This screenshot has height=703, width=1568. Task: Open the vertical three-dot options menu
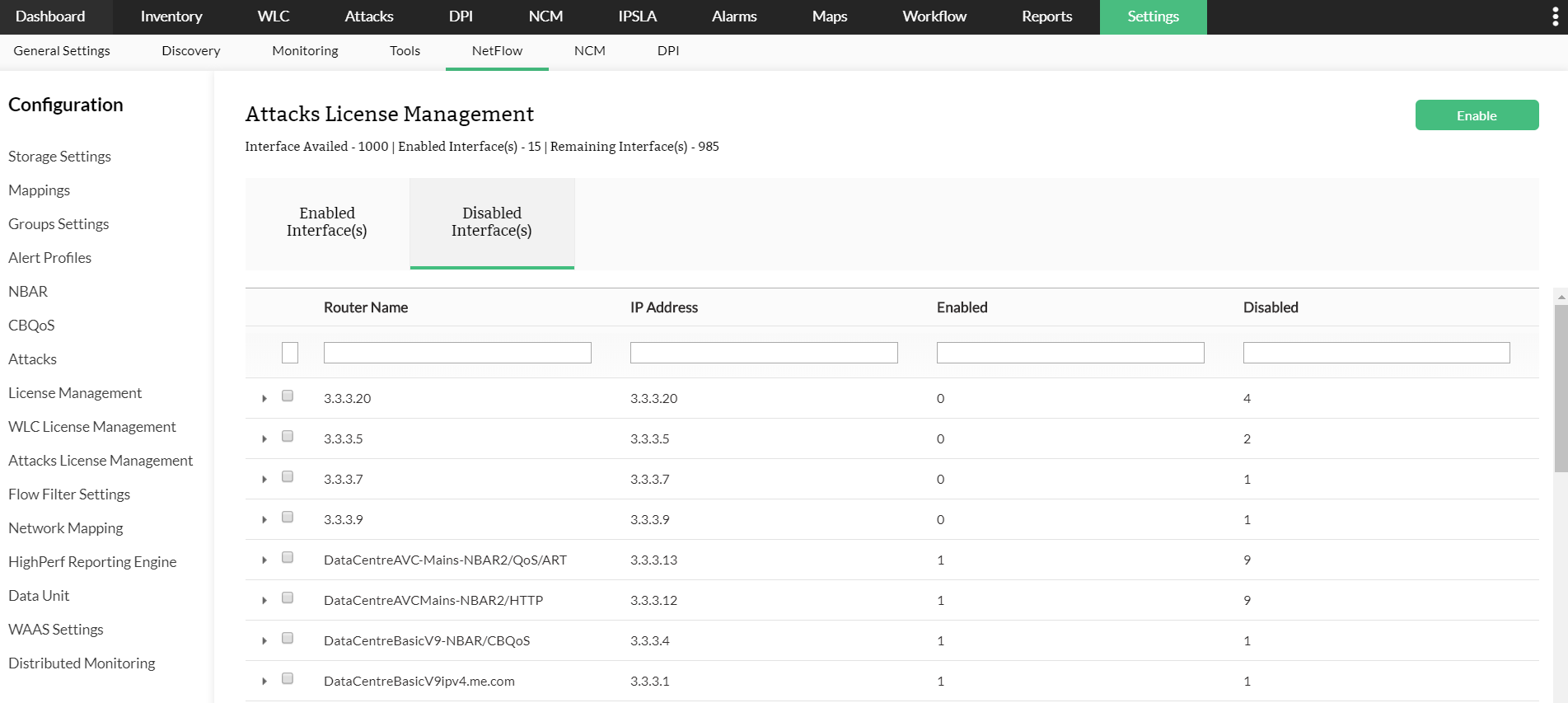click(x=1555, y=17)
